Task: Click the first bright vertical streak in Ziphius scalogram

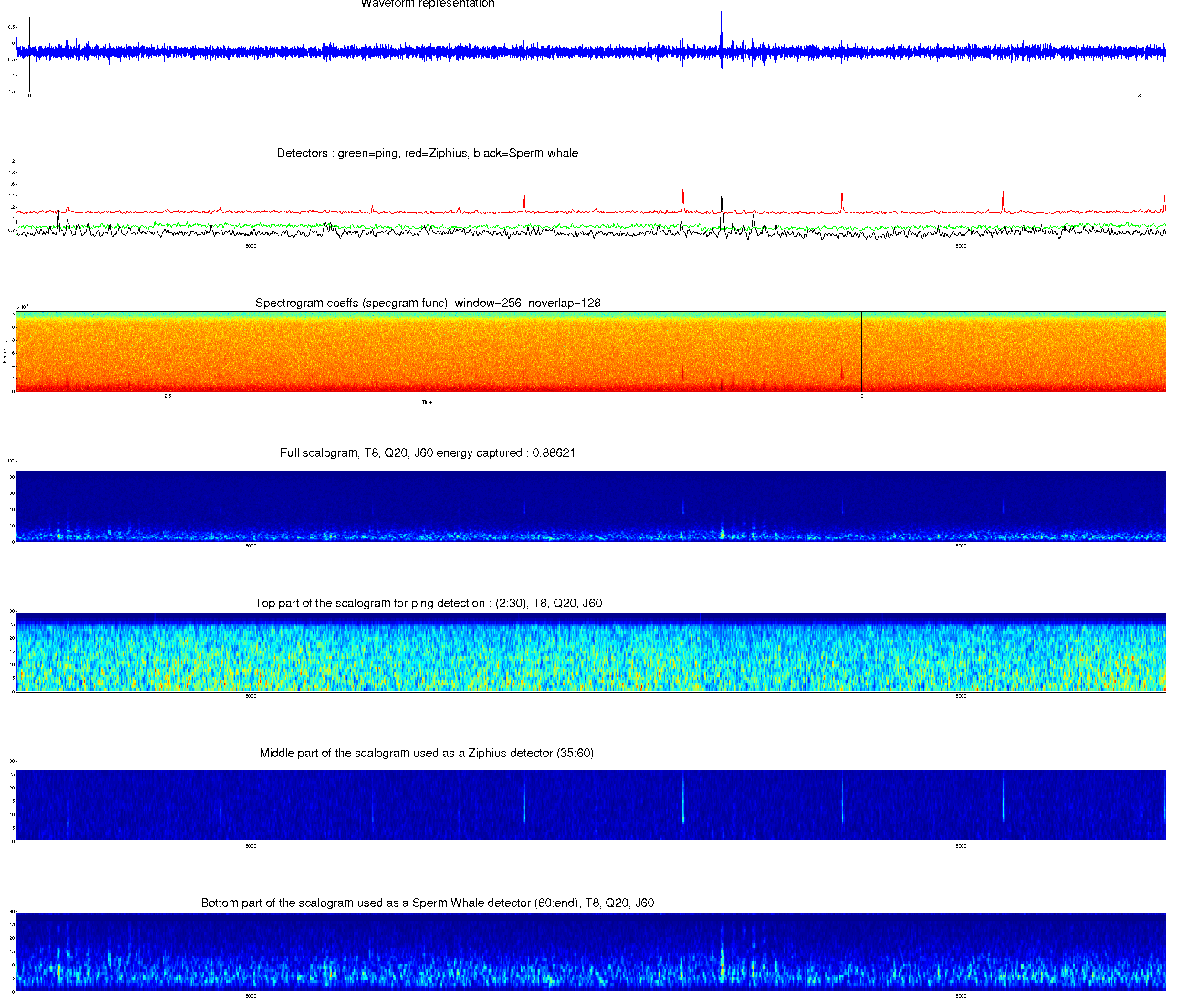Action: [524, 805]
